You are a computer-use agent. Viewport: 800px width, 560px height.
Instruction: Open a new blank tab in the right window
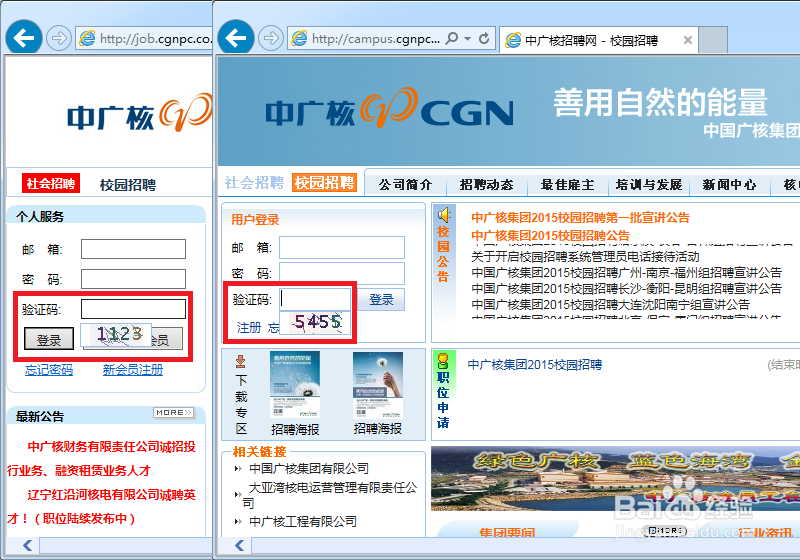coord(713,40)
